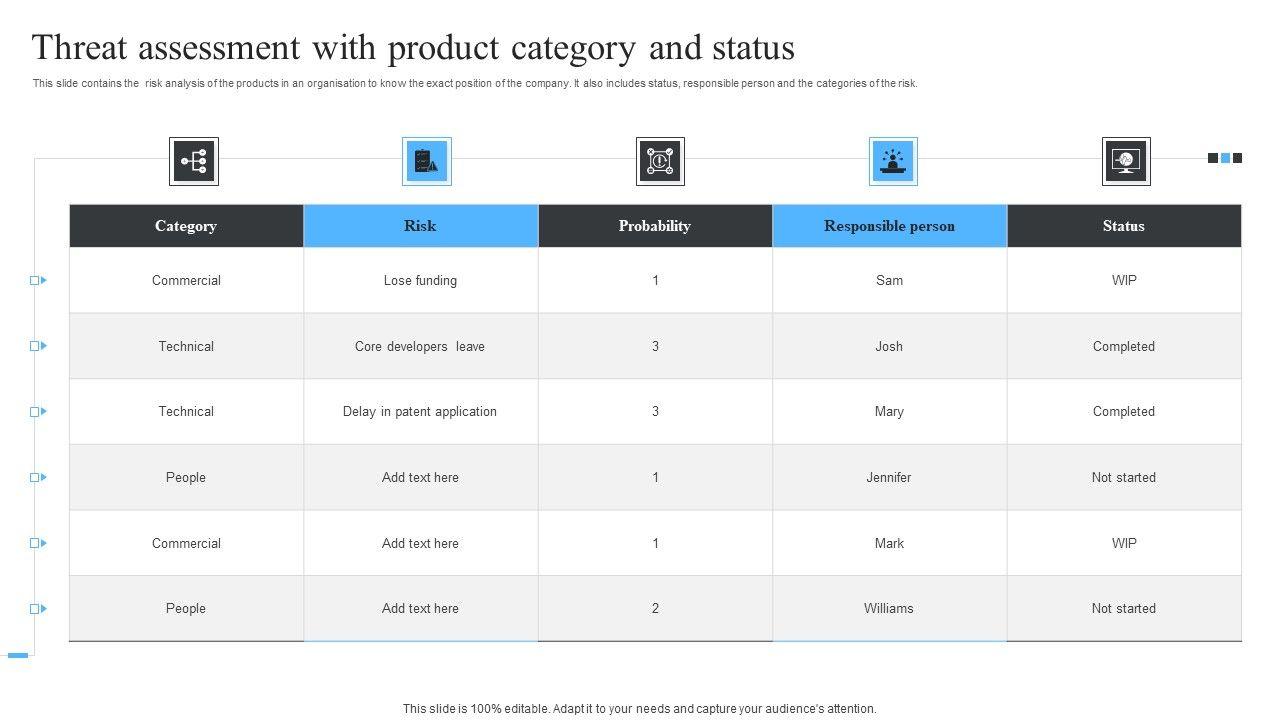The width and height of the screenshot is (1280, 720).
Task: Click the slide title about threat assessment
Action: [x=414, y=48]
